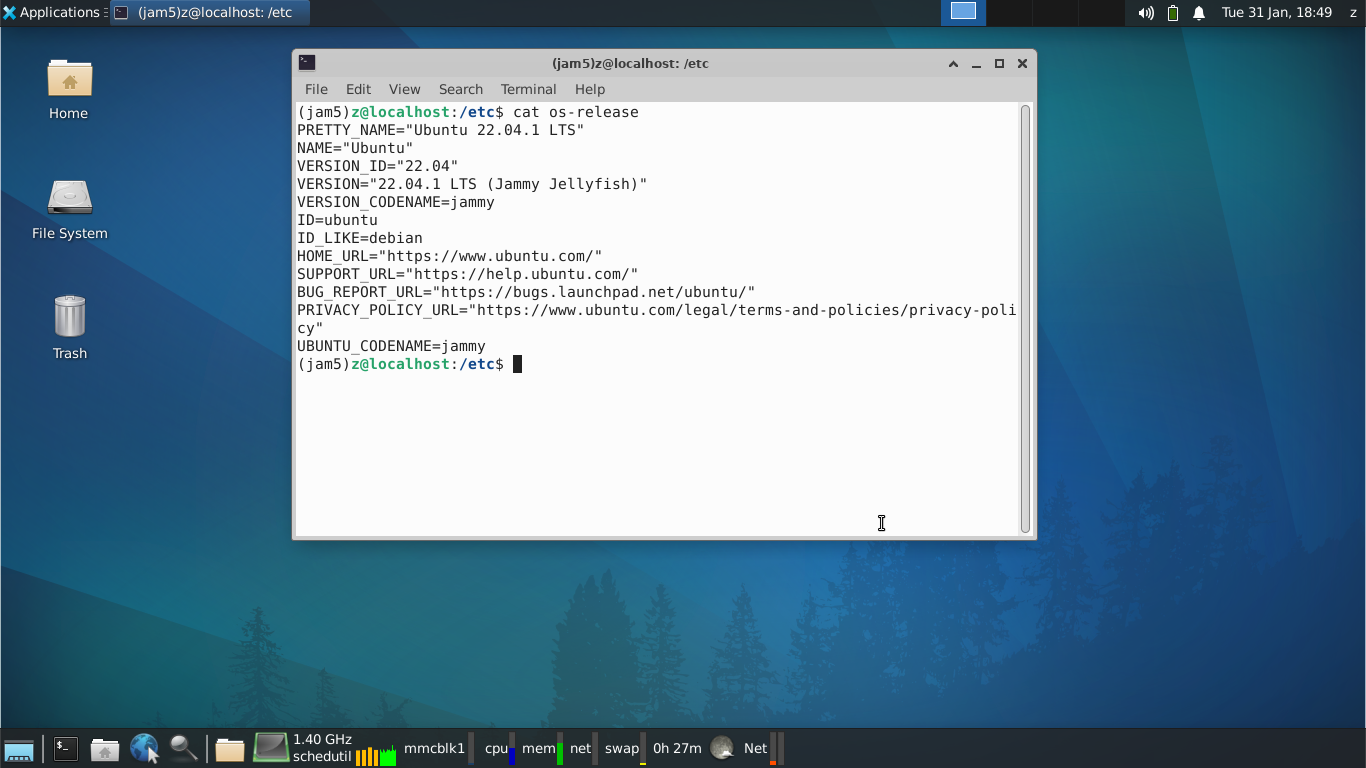Open the Search menu in terminal
Image resolution: width=1366 pixels, height=768 pixels.
(460, 89)
